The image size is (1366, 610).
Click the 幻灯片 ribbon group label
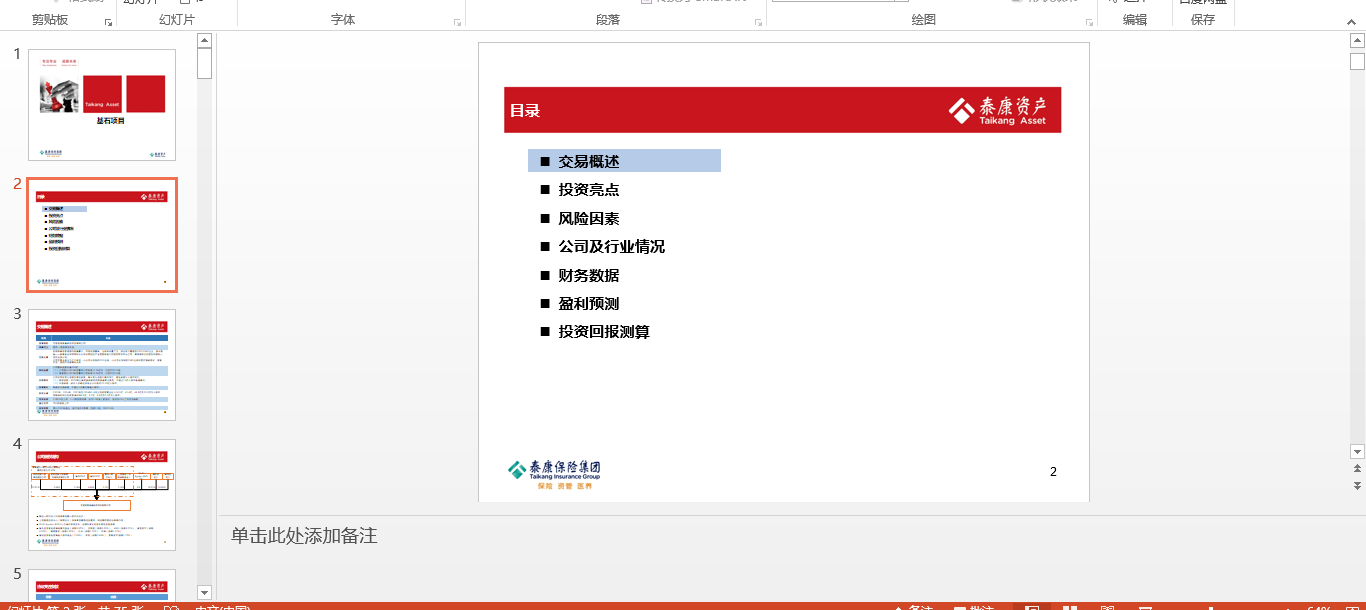point(177,20)
